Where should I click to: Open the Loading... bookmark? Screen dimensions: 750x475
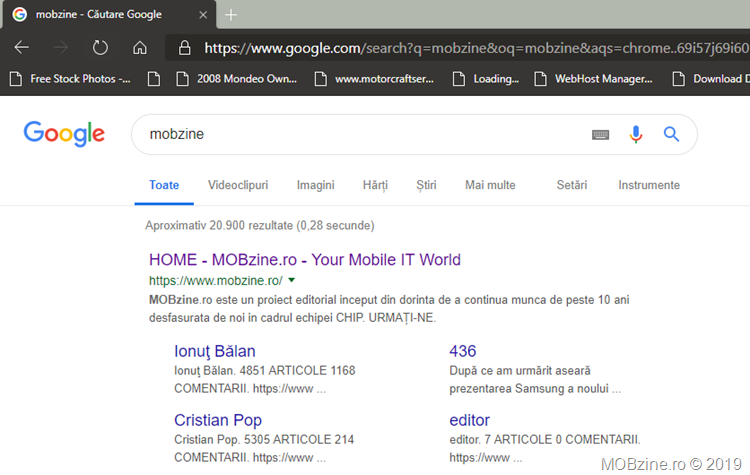coord(486,79)
